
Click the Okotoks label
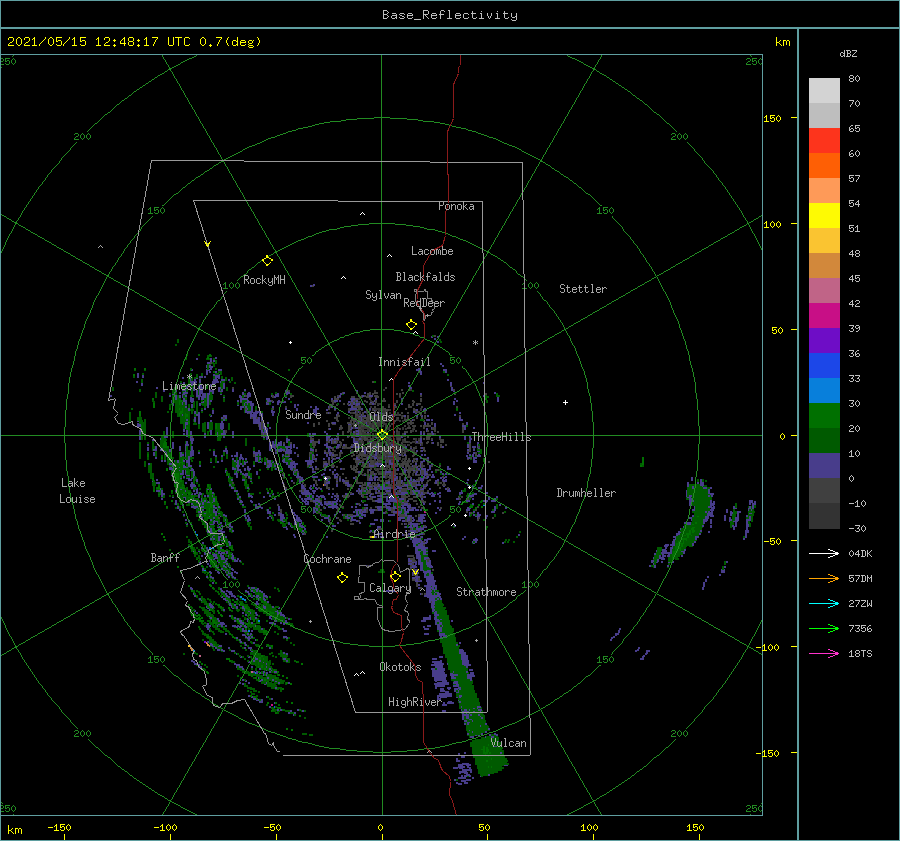400,666
